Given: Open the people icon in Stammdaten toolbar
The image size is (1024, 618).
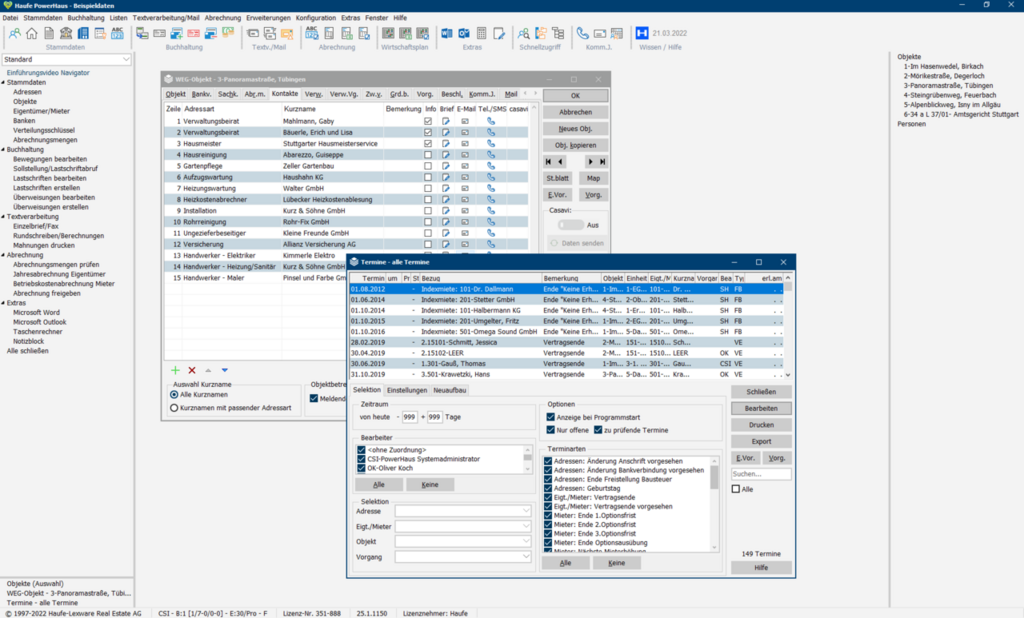Looking at the screenshot, I should point(14,33).
